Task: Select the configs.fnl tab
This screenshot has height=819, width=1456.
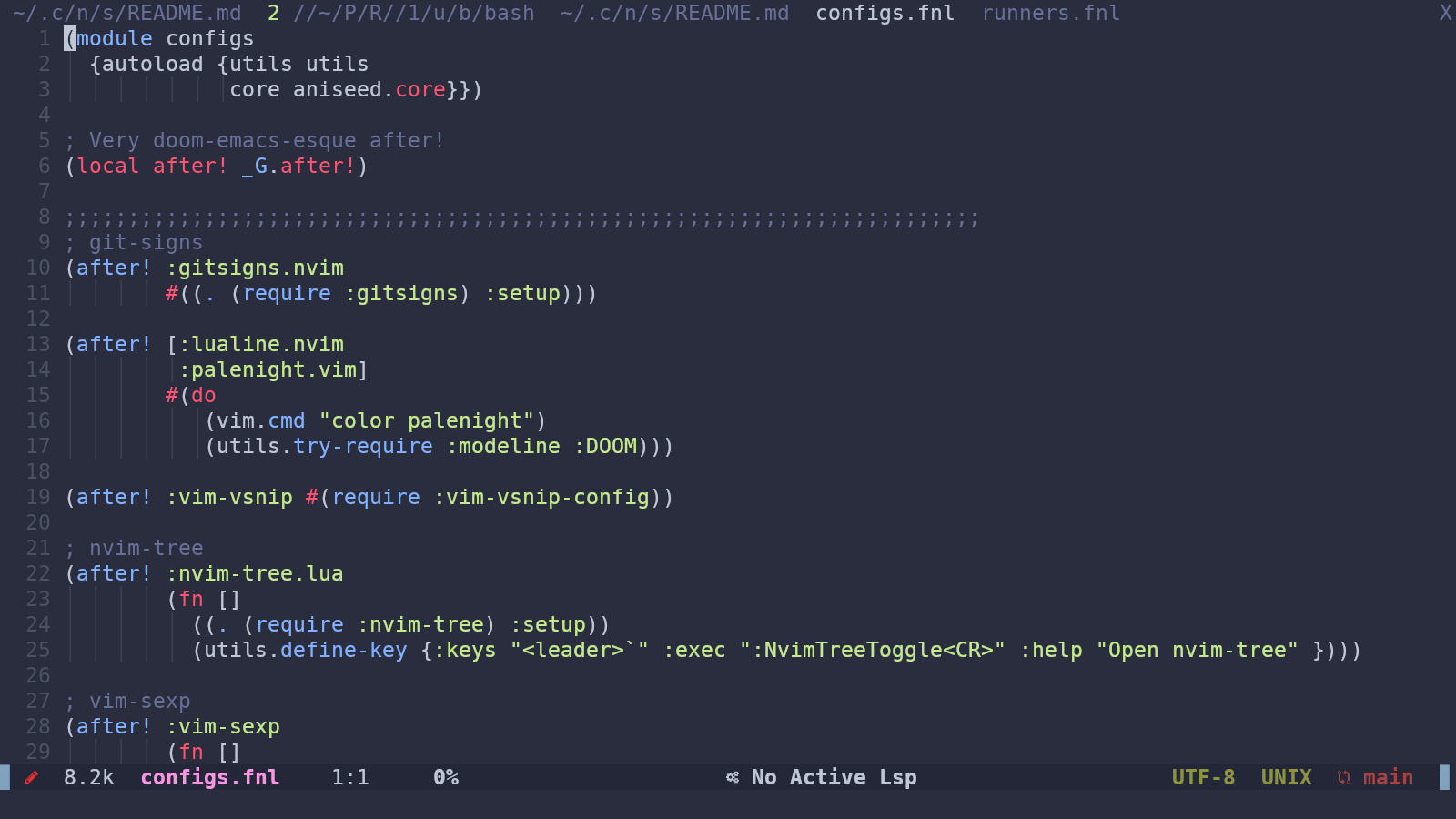Action: [x=885, y=13]
